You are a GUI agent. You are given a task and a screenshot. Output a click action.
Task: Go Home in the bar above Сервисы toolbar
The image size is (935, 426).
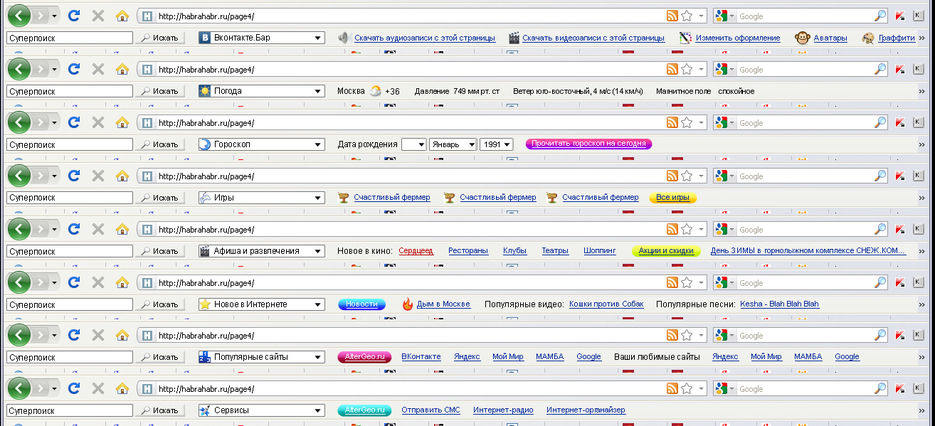click(122, 389)
